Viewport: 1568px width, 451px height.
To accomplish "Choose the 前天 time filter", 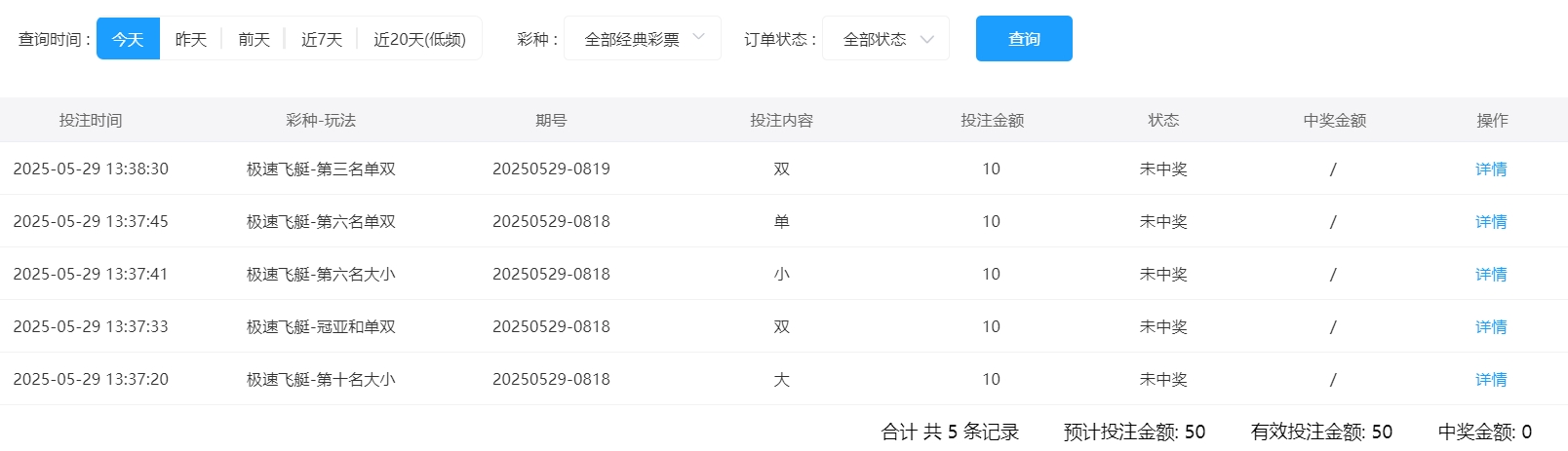I will click(254, 39).
